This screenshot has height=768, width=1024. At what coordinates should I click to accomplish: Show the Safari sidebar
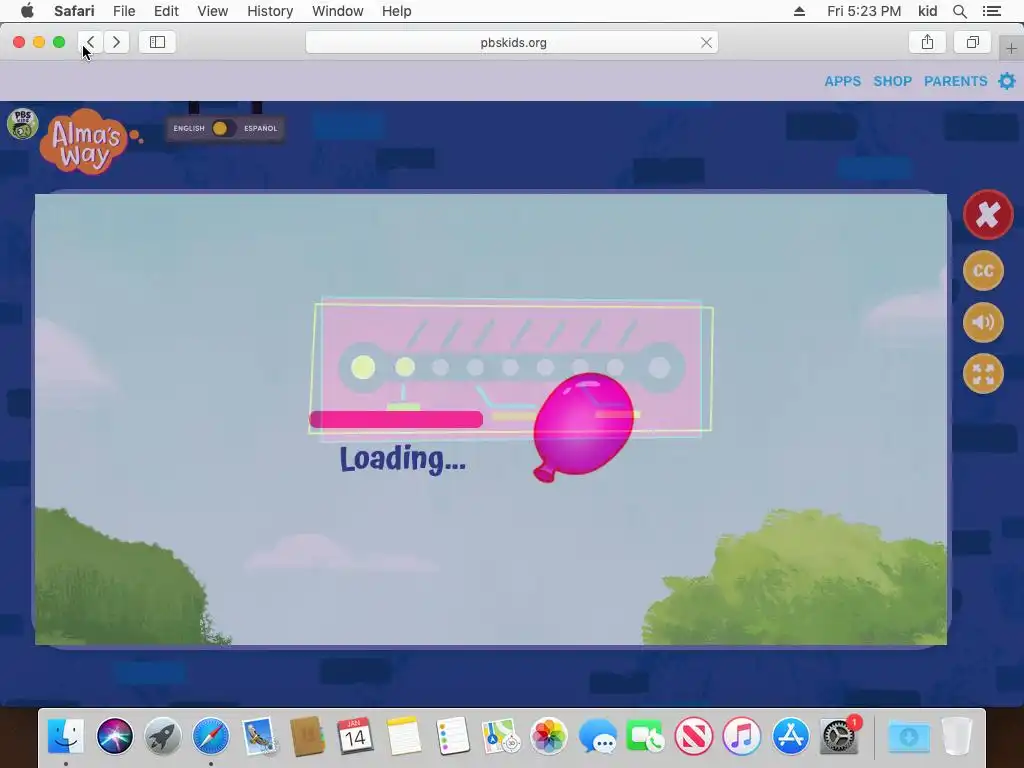[157, 42]
